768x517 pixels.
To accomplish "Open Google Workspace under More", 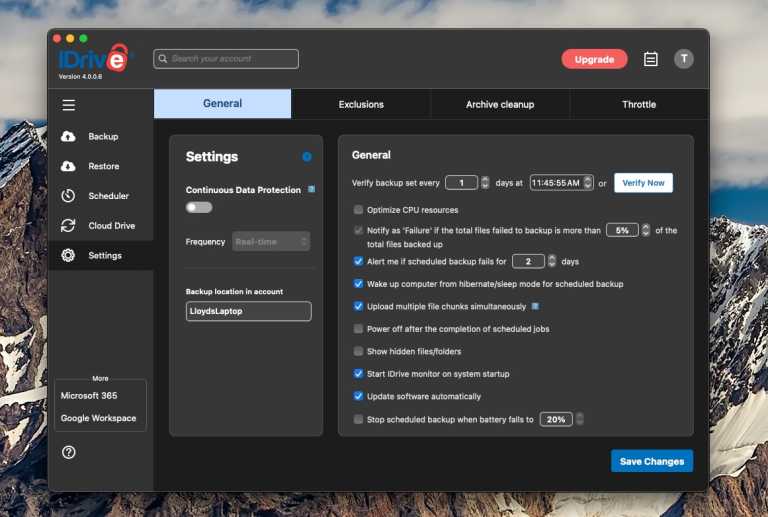I will point(98,418).
